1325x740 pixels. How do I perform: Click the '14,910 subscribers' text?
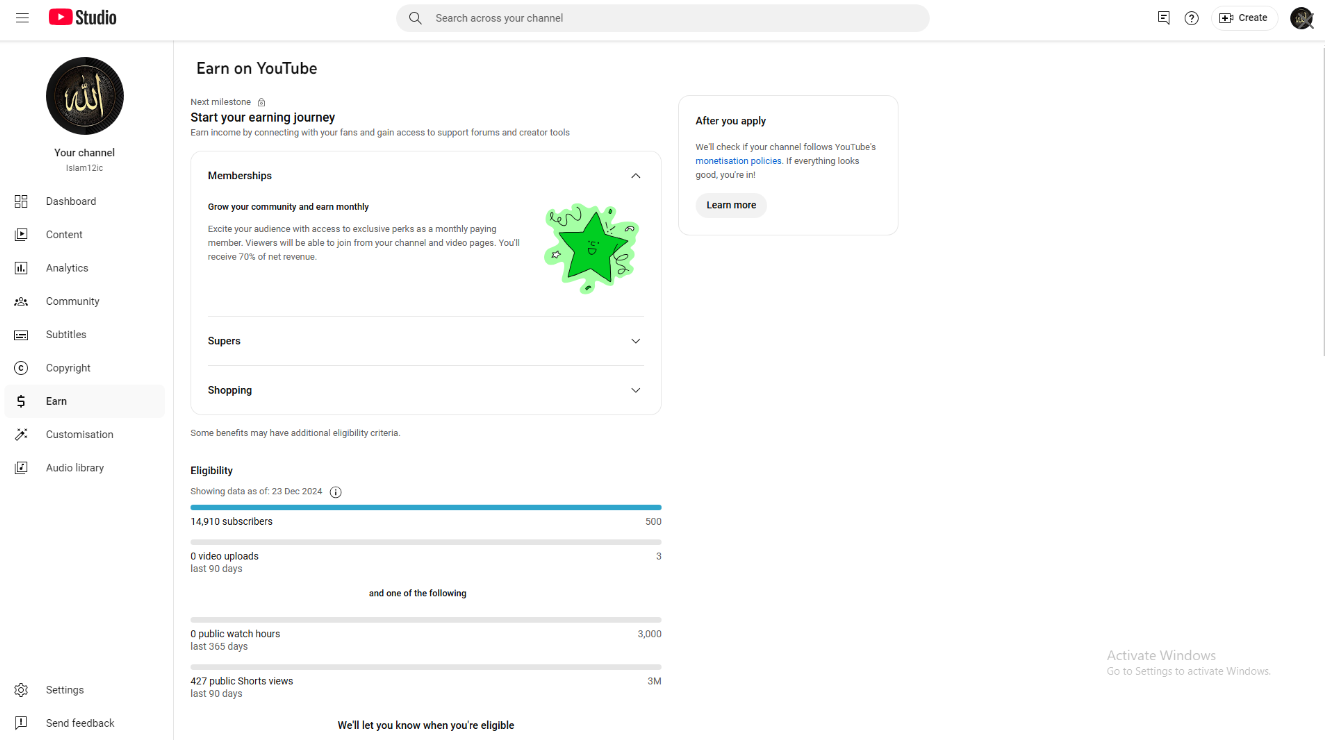pos(232,522)
